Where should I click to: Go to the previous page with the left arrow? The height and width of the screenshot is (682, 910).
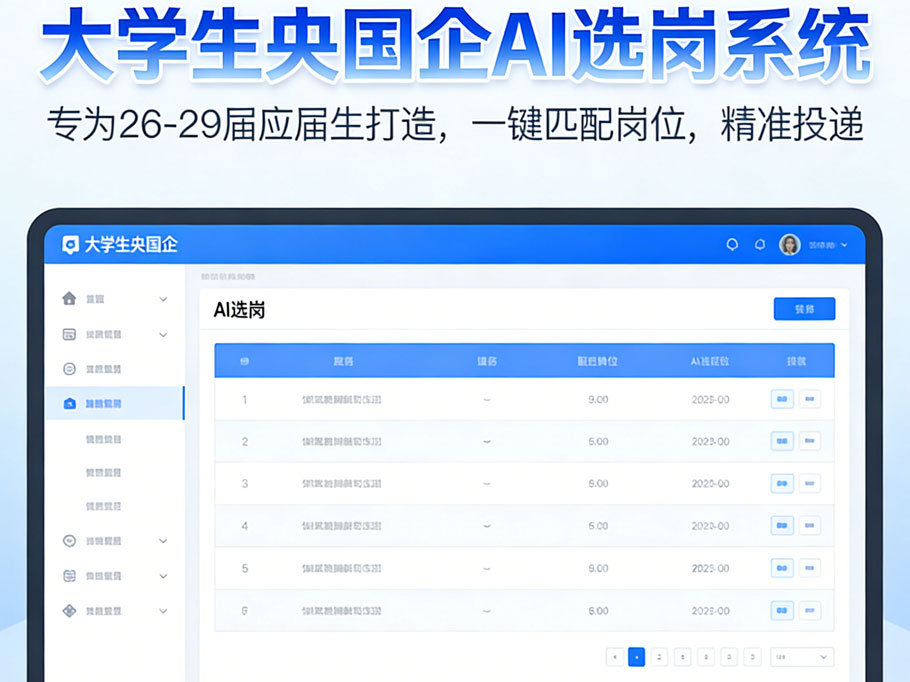point(615,657)
